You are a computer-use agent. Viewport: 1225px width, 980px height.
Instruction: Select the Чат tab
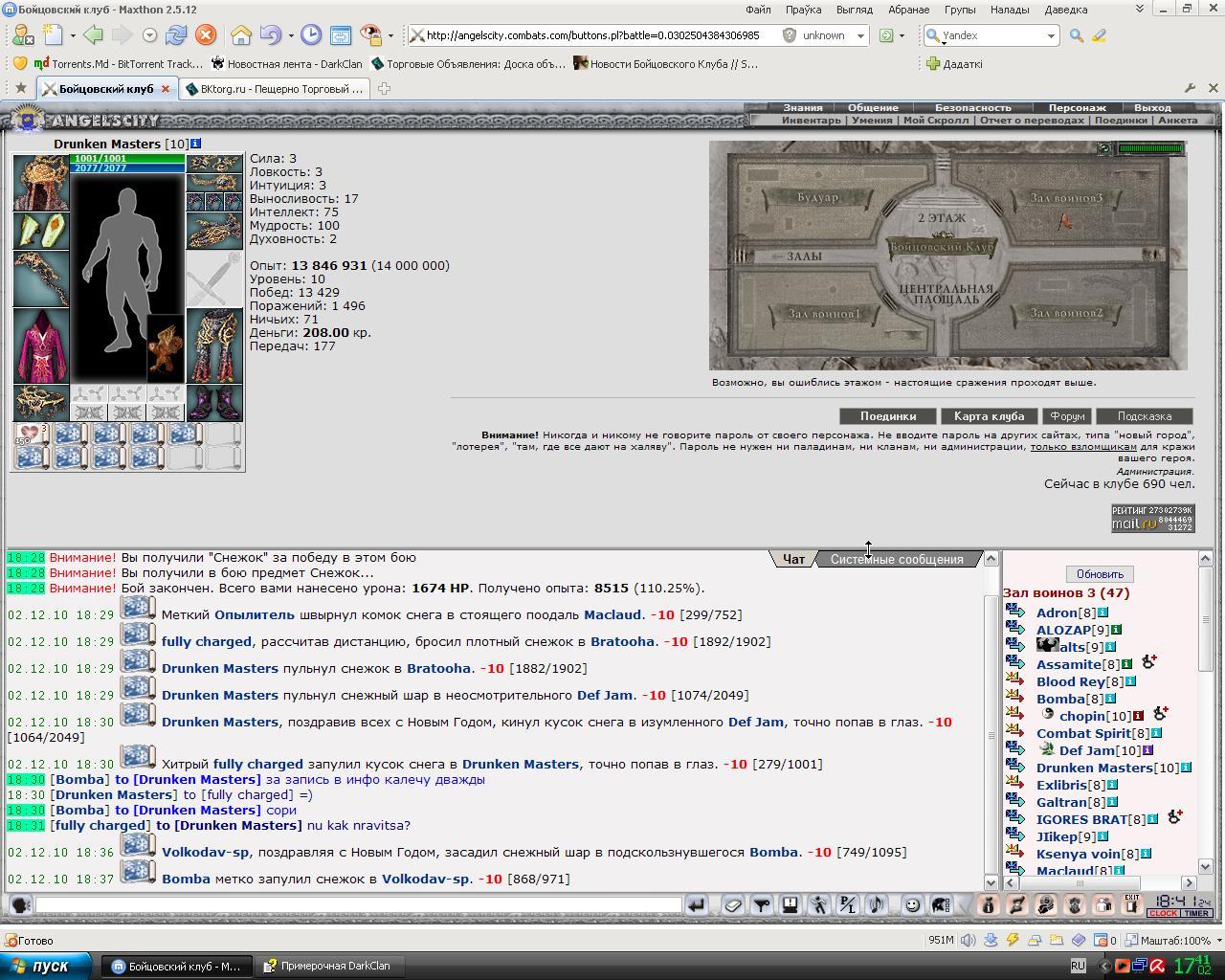click(793, 559)
